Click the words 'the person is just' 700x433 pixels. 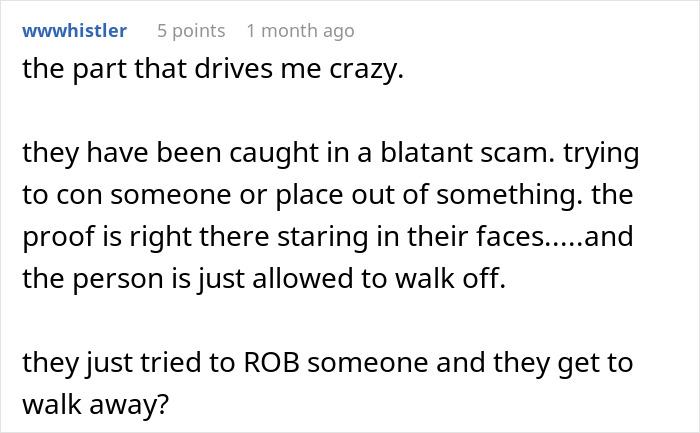coord(133,279)
